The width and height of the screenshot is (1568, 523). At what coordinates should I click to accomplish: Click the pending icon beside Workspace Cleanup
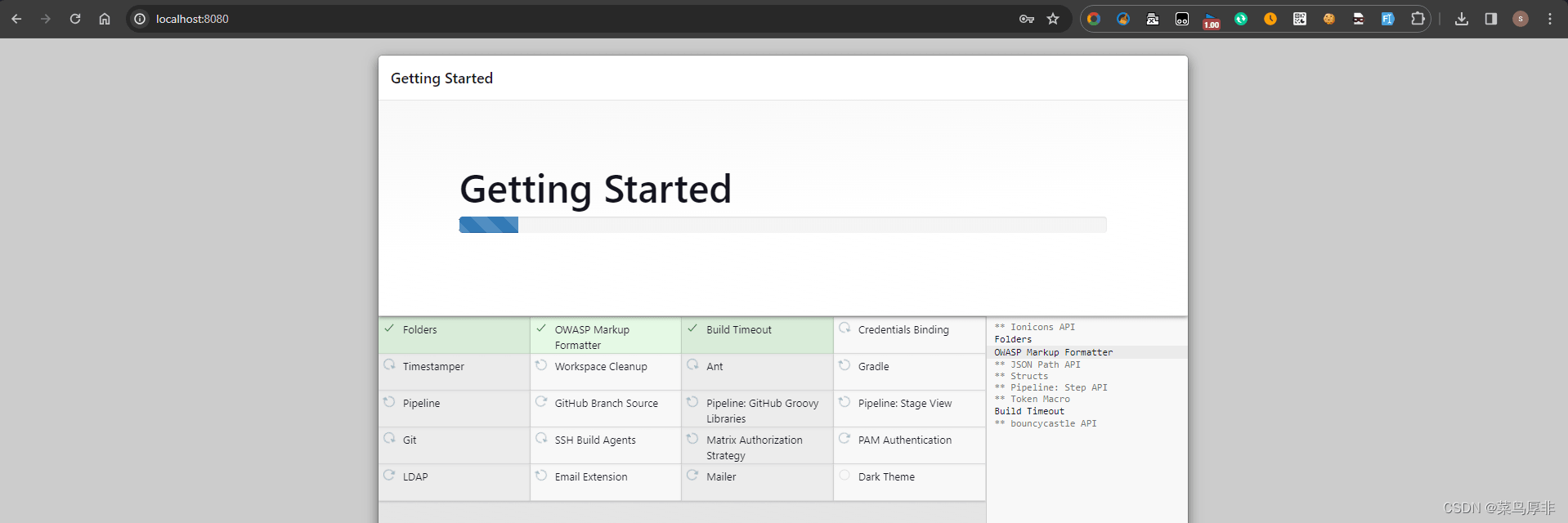tap(541, 365)
